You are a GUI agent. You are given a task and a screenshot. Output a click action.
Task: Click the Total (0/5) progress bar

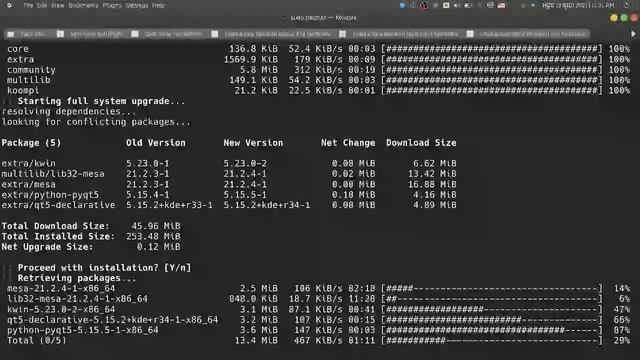click(492, 340)
